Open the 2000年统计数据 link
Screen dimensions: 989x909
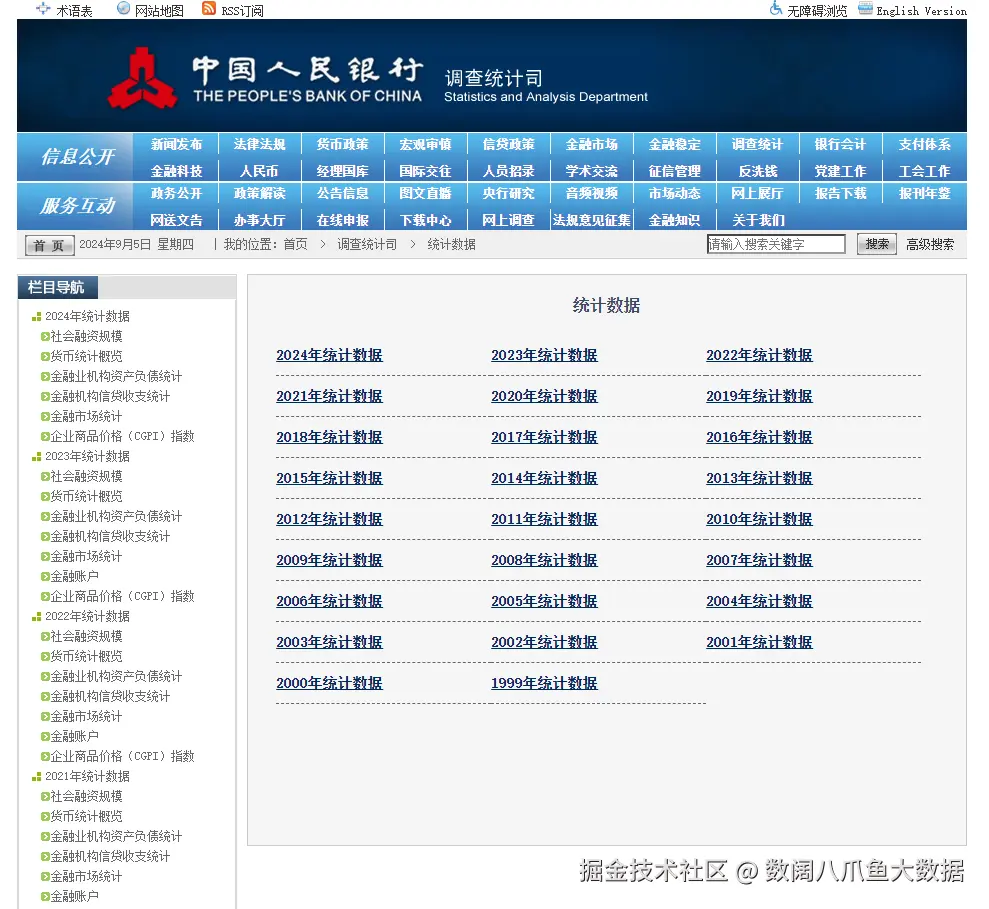point(329,684)
